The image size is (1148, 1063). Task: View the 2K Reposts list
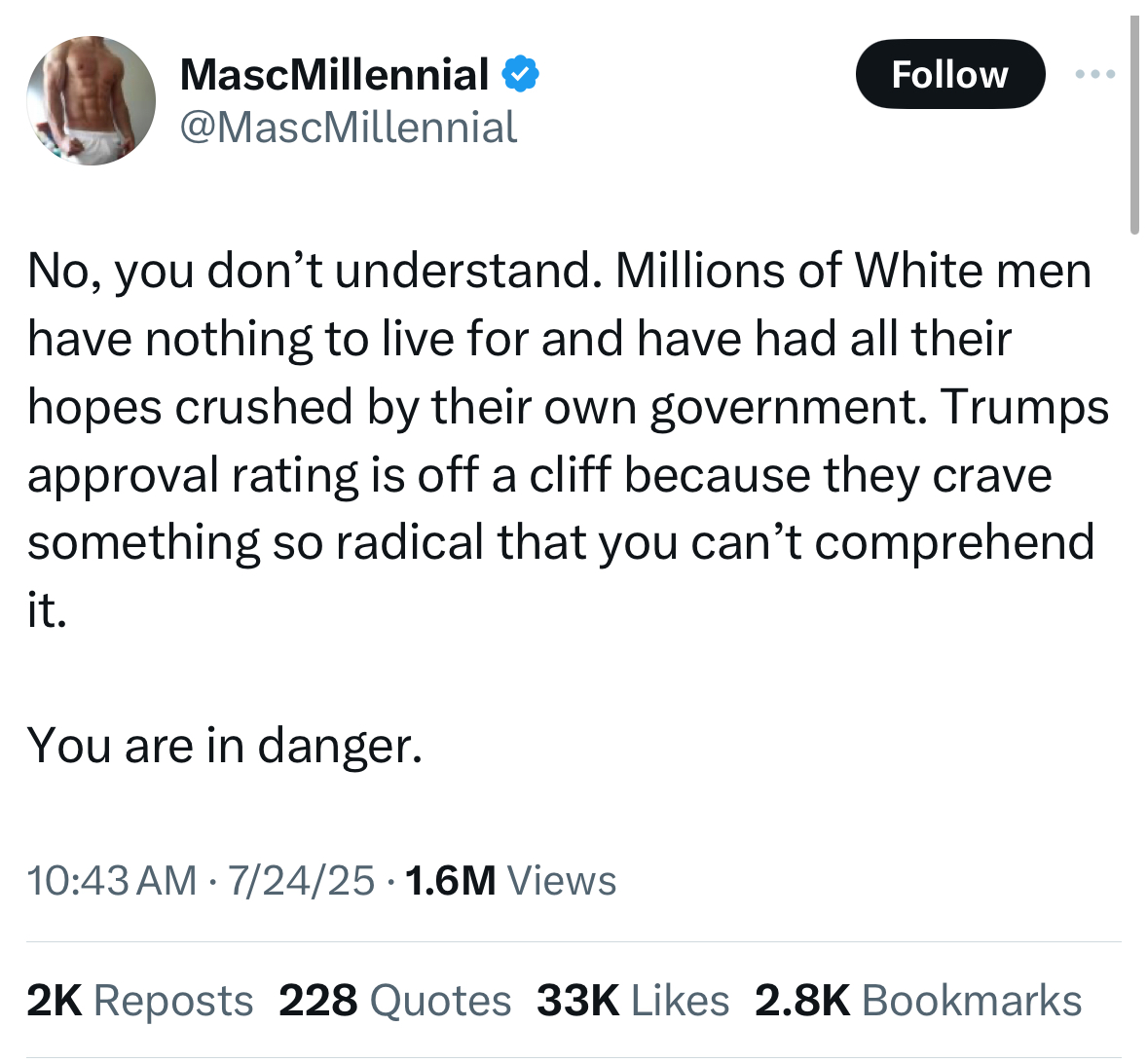[x=140, y=1000]
